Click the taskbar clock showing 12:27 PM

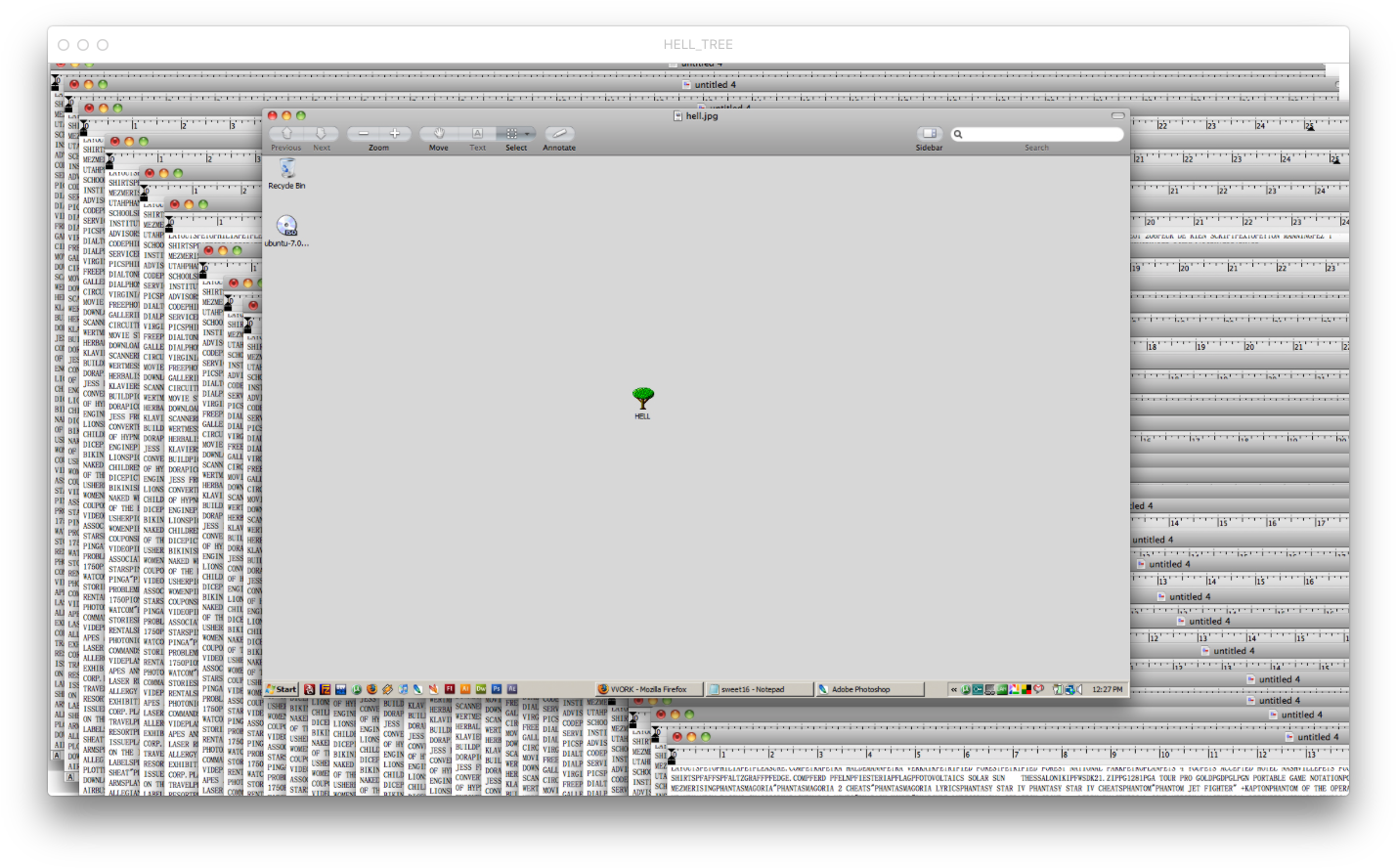1107,689
